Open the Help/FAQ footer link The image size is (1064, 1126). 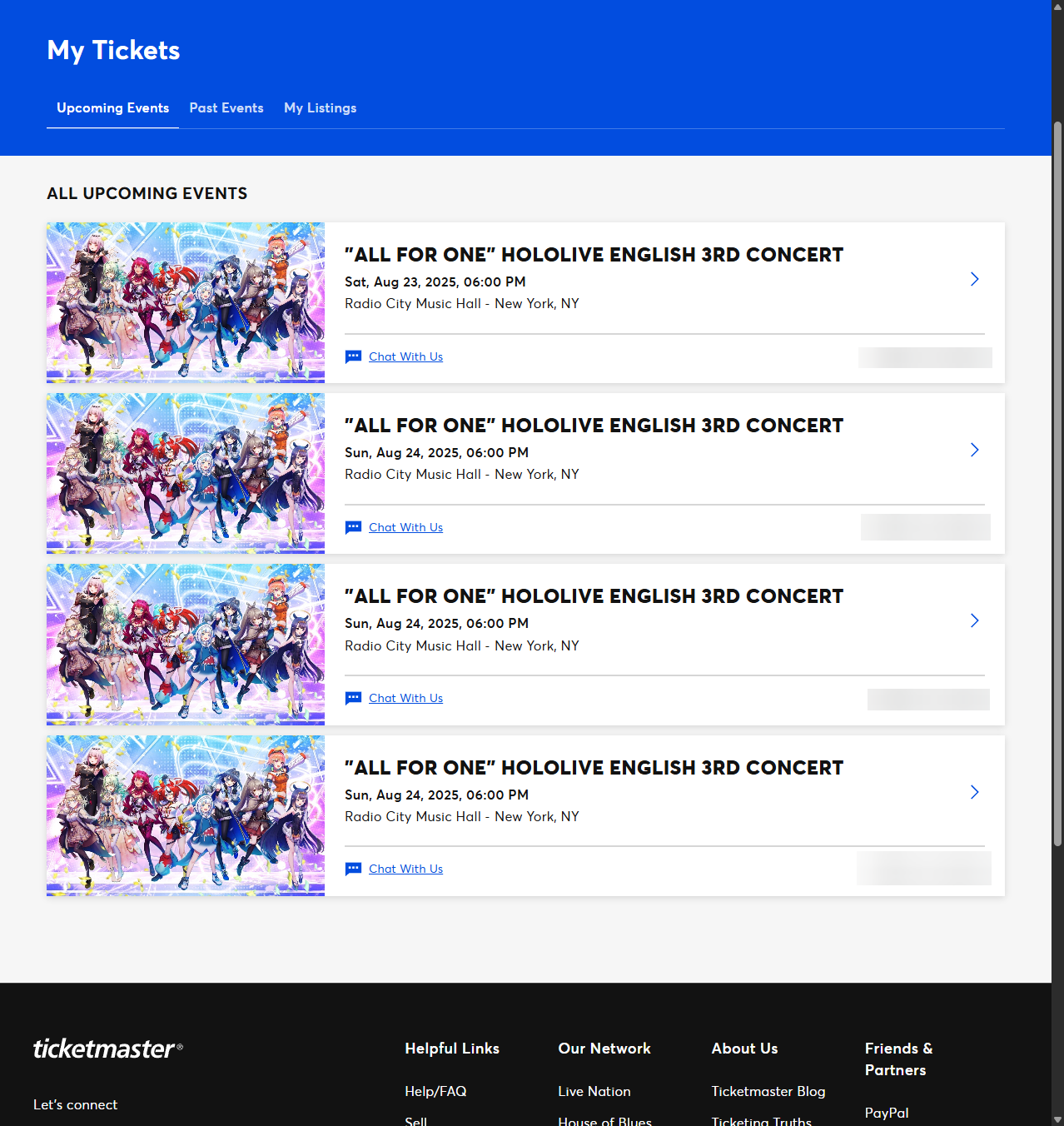(435, 1091)
